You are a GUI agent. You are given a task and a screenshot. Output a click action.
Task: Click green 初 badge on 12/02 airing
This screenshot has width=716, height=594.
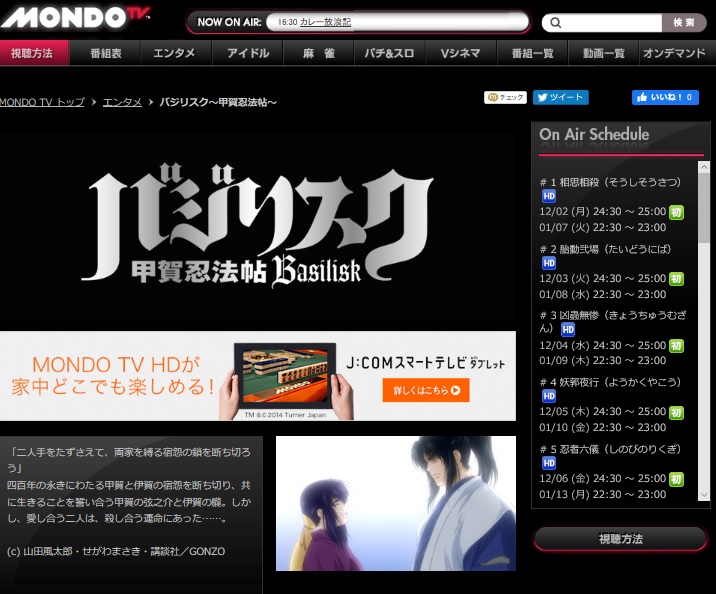[x=676, y=212]
